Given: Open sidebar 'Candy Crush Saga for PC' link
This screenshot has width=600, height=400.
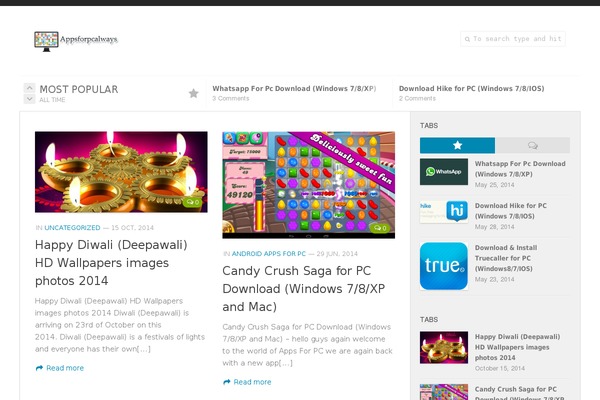Looking at the screenshot, I should 519,393.
